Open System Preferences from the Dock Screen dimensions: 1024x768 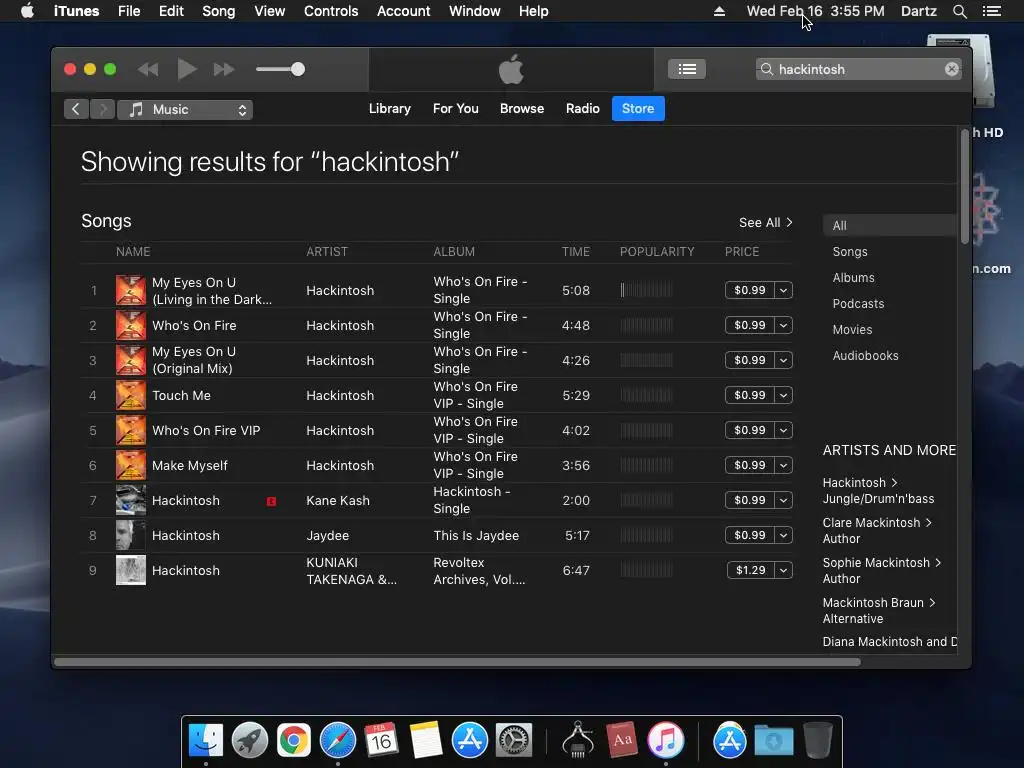514,740
